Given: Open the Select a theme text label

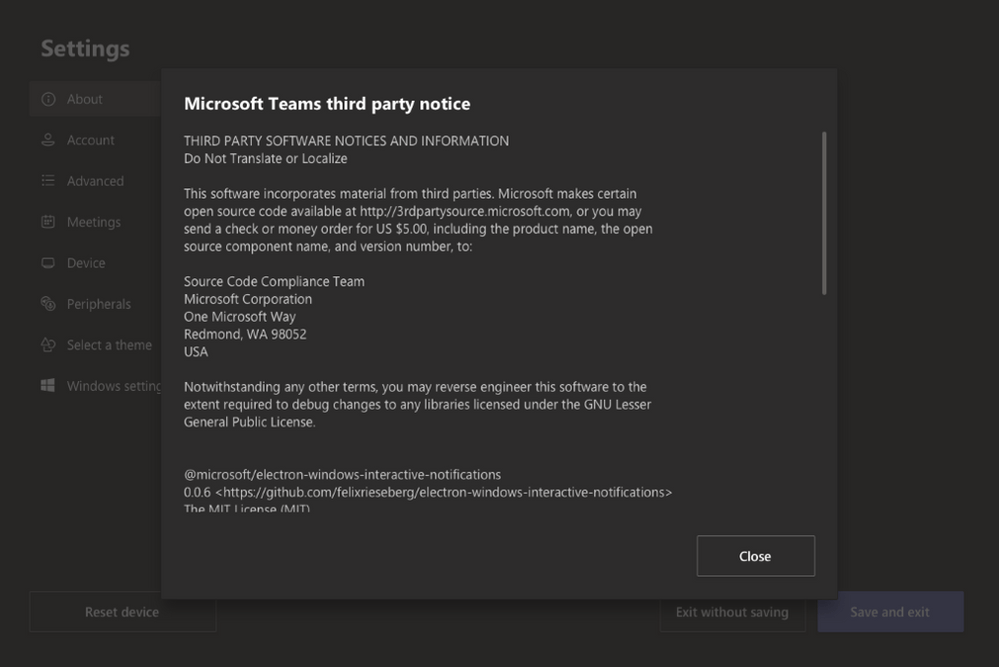Looking at the screenshot, I should point(109,345).
